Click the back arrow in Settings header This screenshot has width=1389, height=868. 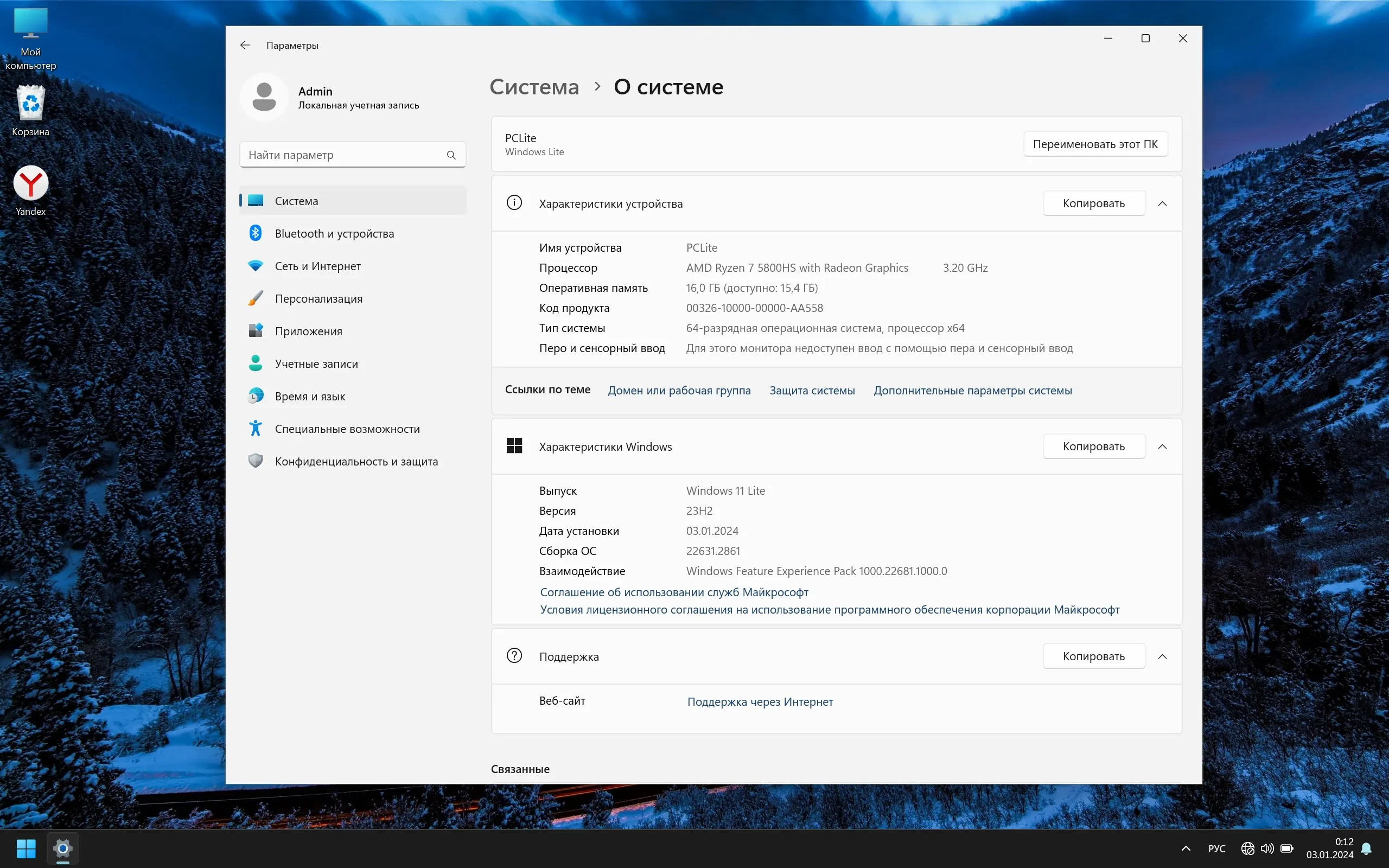(245, 45)
